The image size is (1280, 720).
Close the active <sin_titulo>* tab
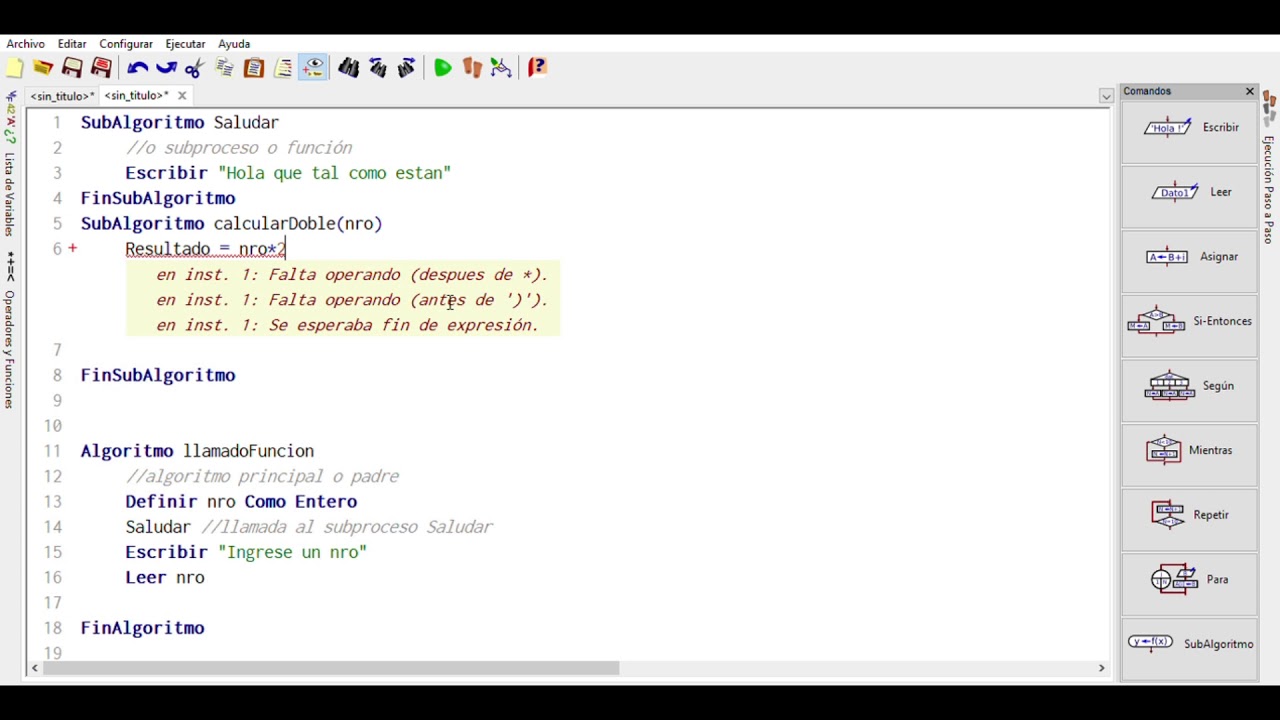(x=182, y=96)
